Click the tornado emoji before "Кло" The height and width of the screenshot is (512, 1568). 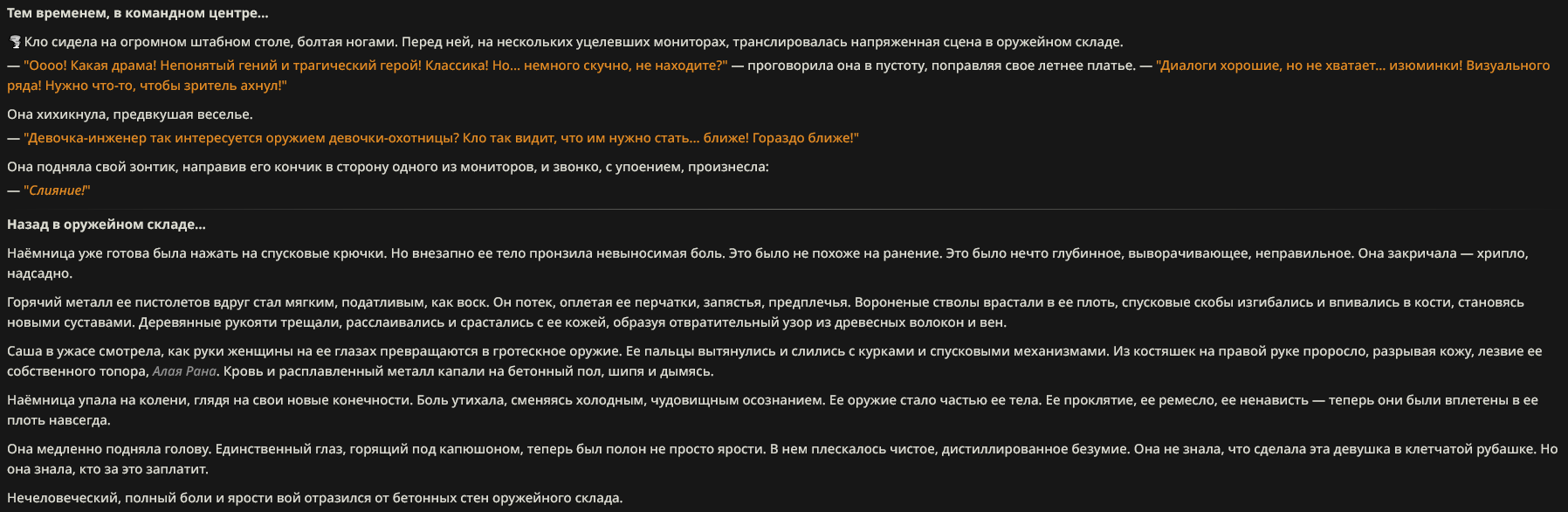click(15, 42)
